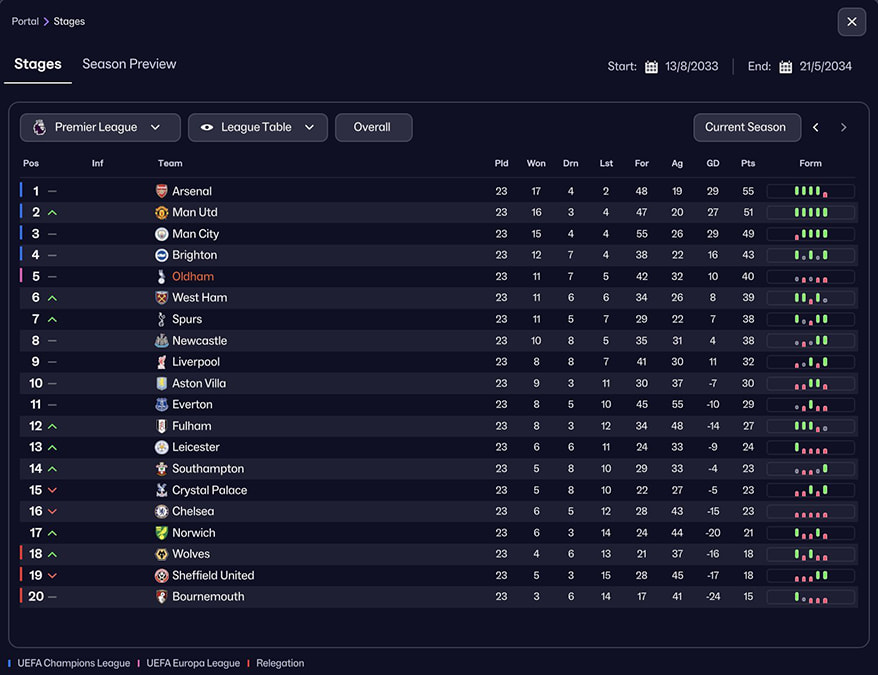Open the League Table view dropdown
This screenshot has width=878, height=675.
(310, 127)
